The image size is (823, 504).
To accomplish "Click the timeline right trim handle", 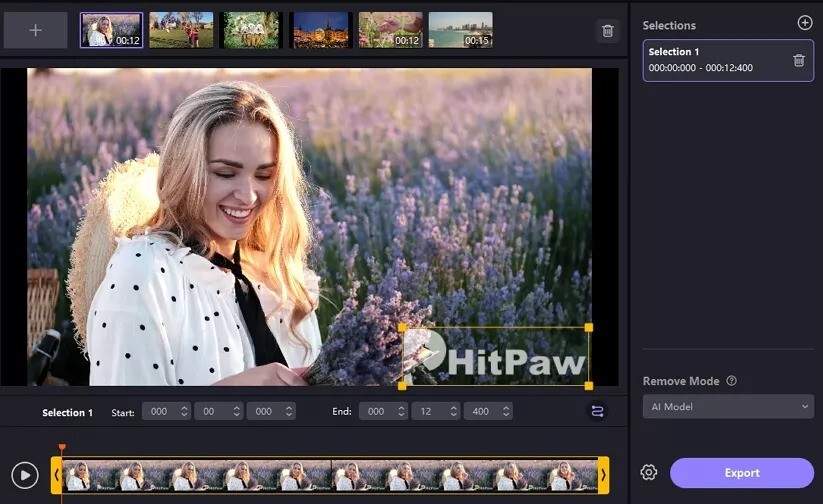I will 604,475.
